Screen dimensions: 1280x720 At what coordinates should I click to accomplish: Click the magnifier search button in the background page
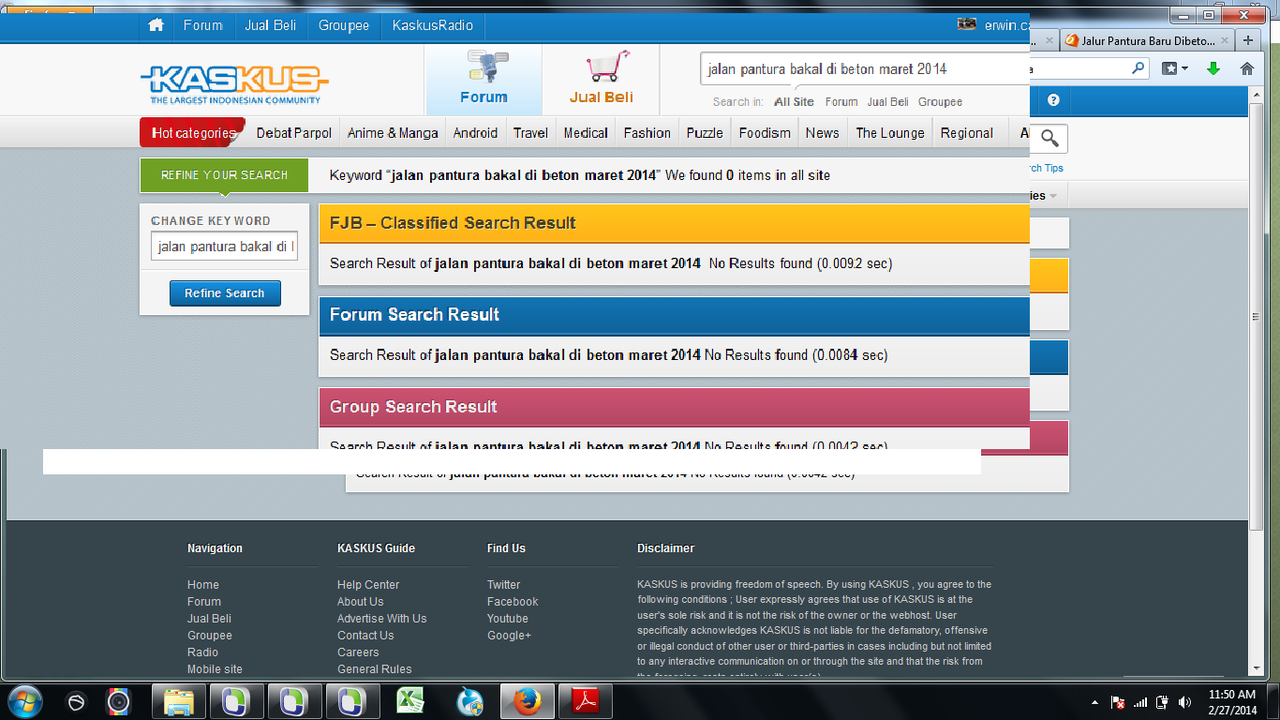1049,138
